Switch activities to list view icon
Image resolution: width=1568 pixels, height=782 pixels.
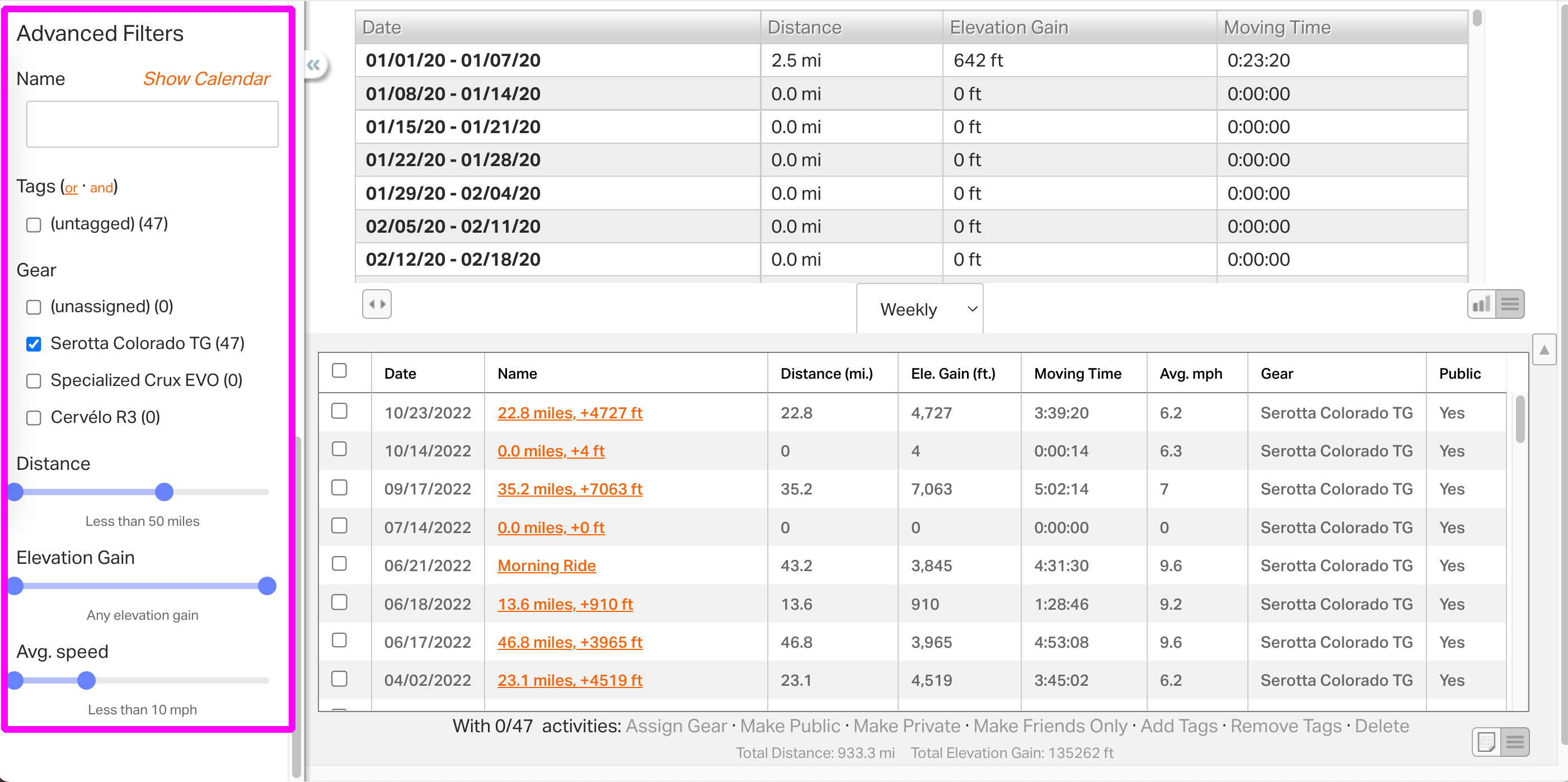1514,741
